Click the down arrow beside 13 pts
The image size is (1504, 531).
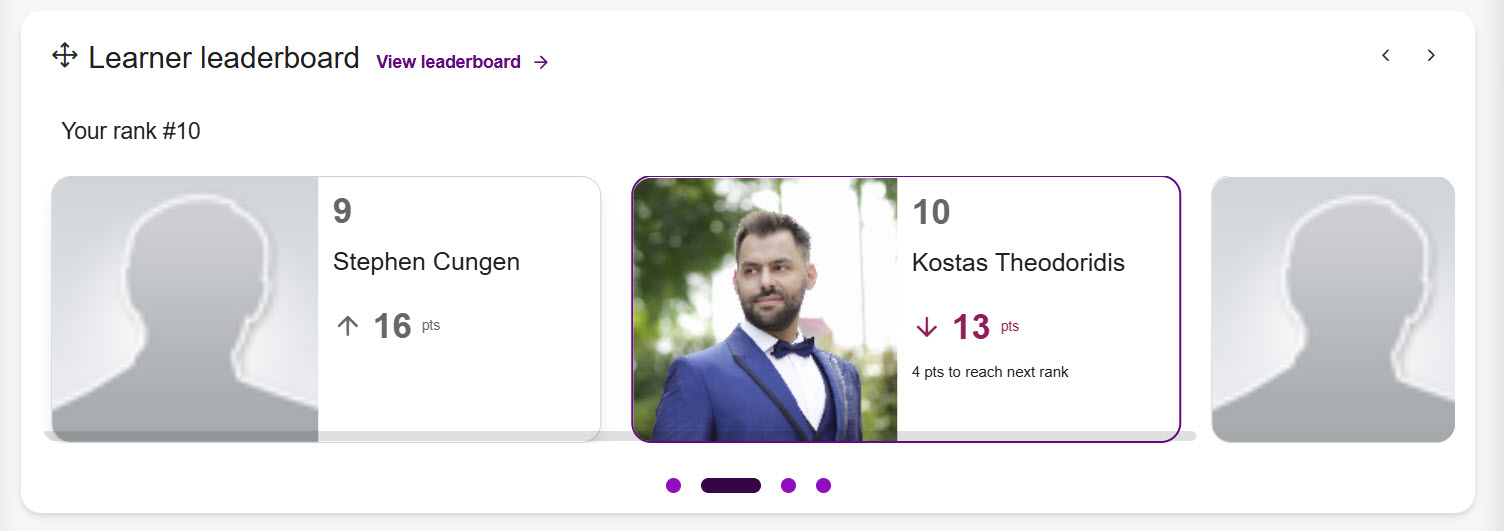[x=927, y=327]
